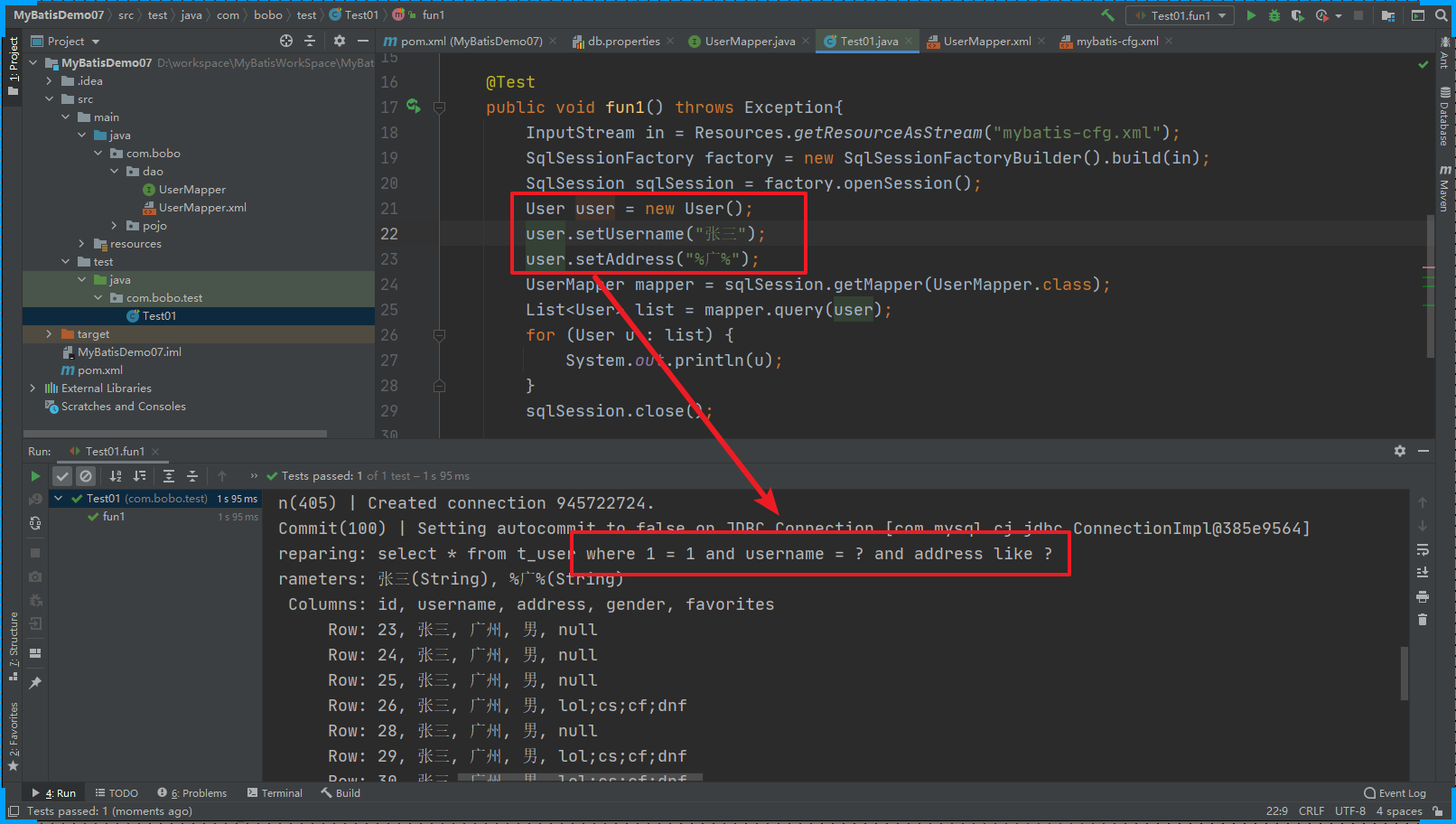The width and height of the screenshot is (1456, 824).
Task: Click the Run Anything icon in the top toolbar
Action: tap(1418, 15)
